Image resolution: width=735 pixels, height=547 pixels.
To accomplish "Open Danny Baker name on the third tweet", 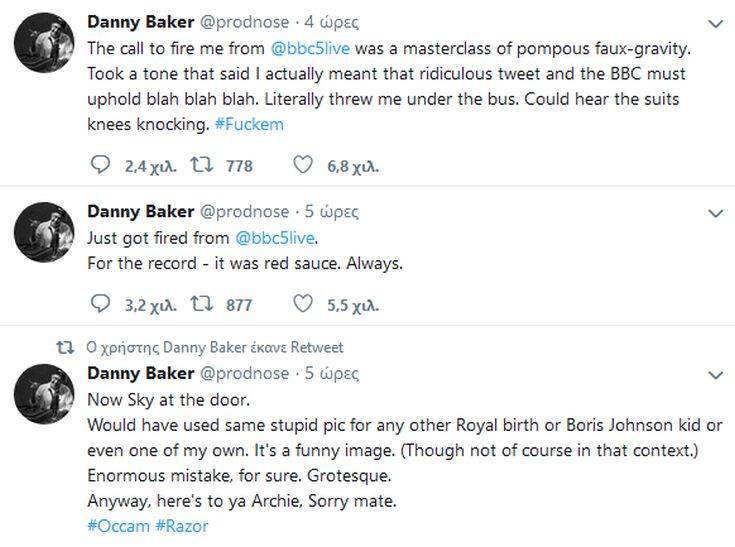I will coord(142,374).
